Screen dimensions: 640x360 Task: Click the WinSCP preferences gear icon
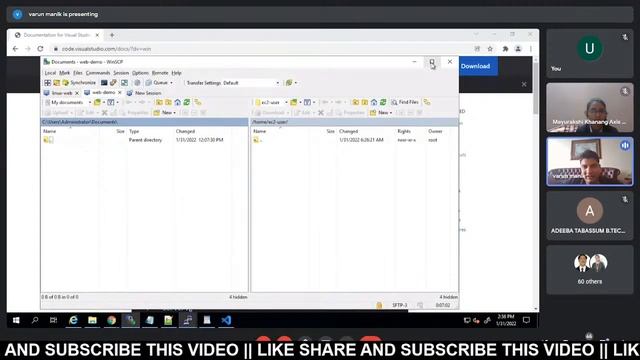click(x=138, y=83)
